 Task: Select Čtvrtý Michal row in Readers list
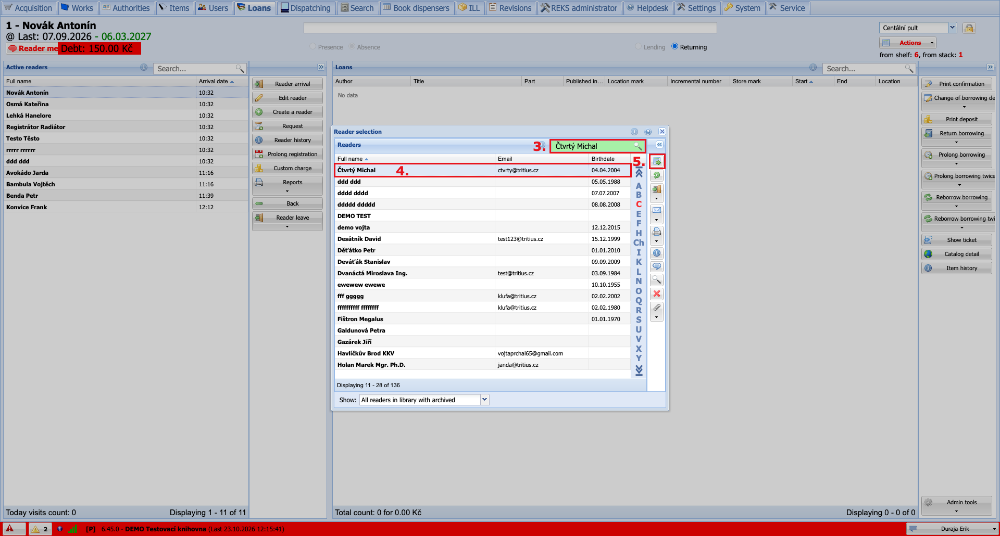(x=483, y=170)
